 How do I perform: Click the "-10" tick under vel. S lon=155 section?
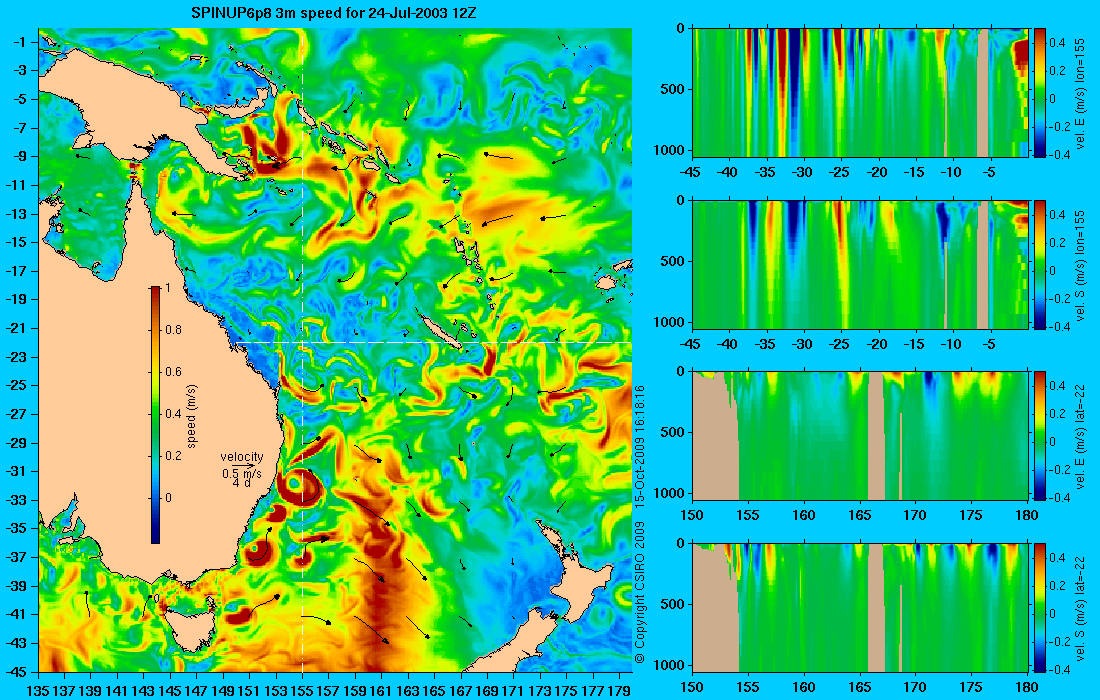951,344
